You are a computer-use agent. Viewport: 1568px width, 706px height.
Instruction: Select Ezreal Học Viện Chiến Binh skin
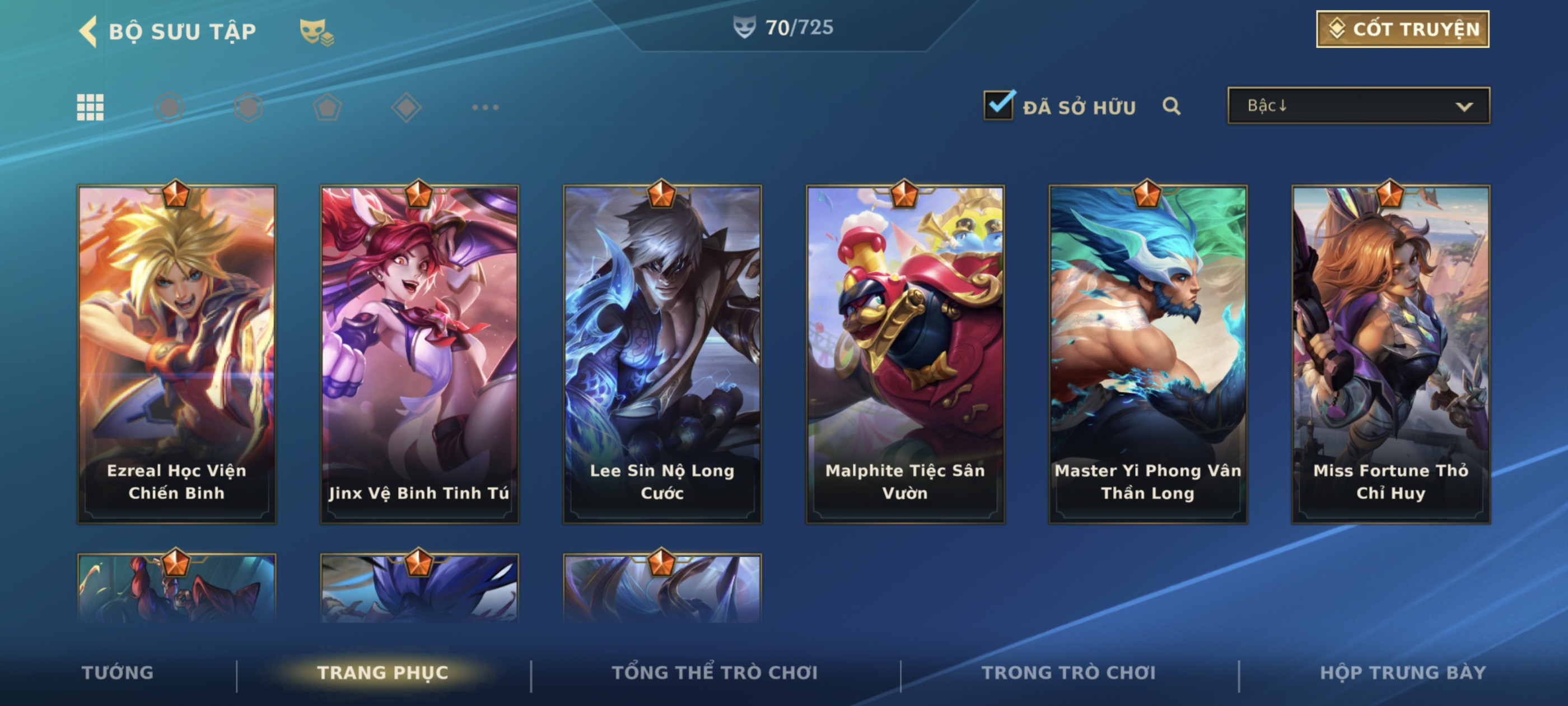176,354
